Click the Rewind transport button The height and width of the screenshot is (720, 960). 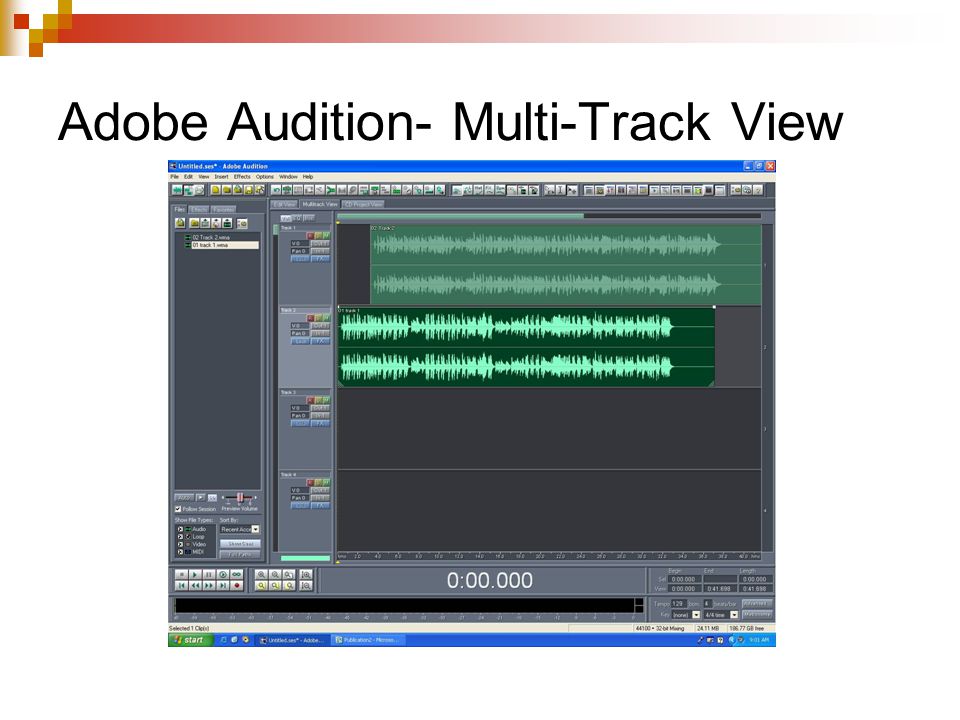195,586
